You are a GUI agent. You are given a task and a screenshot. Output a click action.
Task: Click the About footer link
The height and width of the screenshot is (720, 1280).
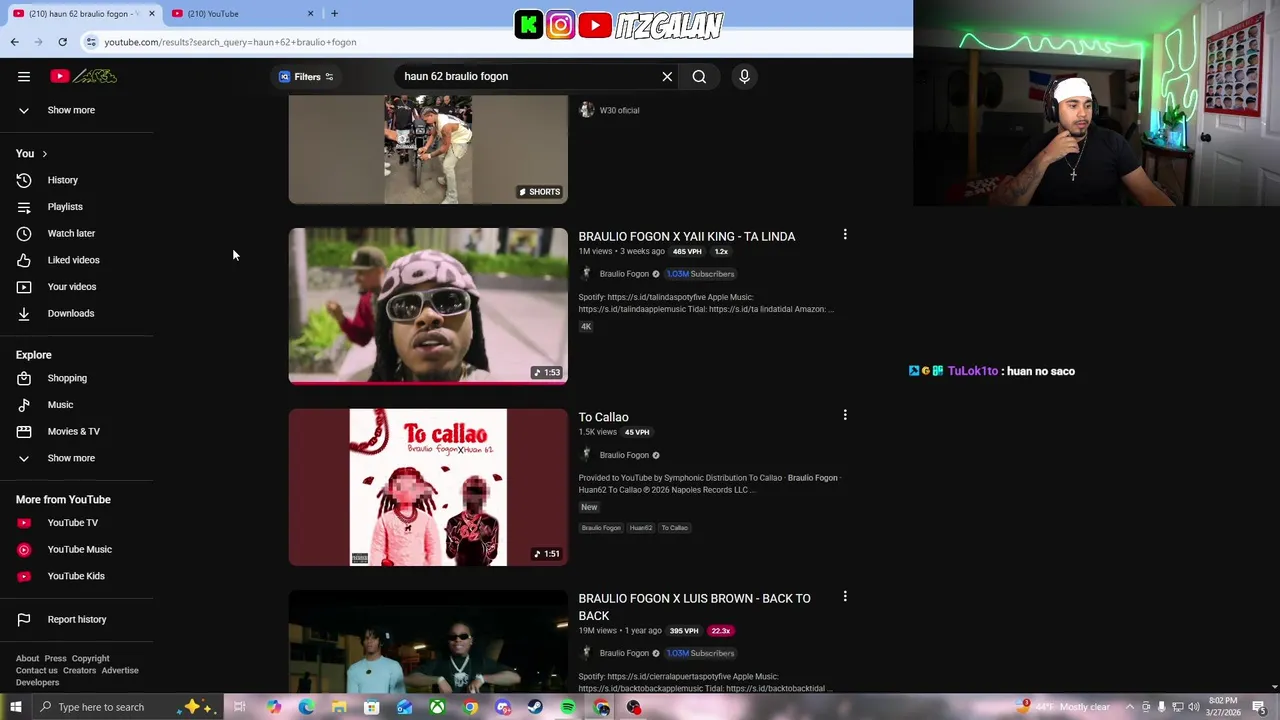27,658
